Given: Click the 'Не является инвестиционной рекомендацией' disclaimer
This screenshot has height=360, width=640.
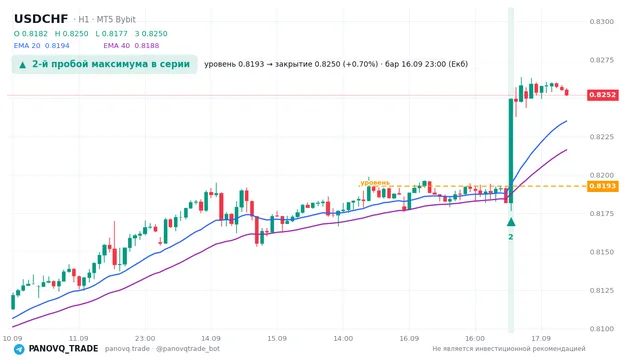Looking at the screenshot, I should 509,349.
